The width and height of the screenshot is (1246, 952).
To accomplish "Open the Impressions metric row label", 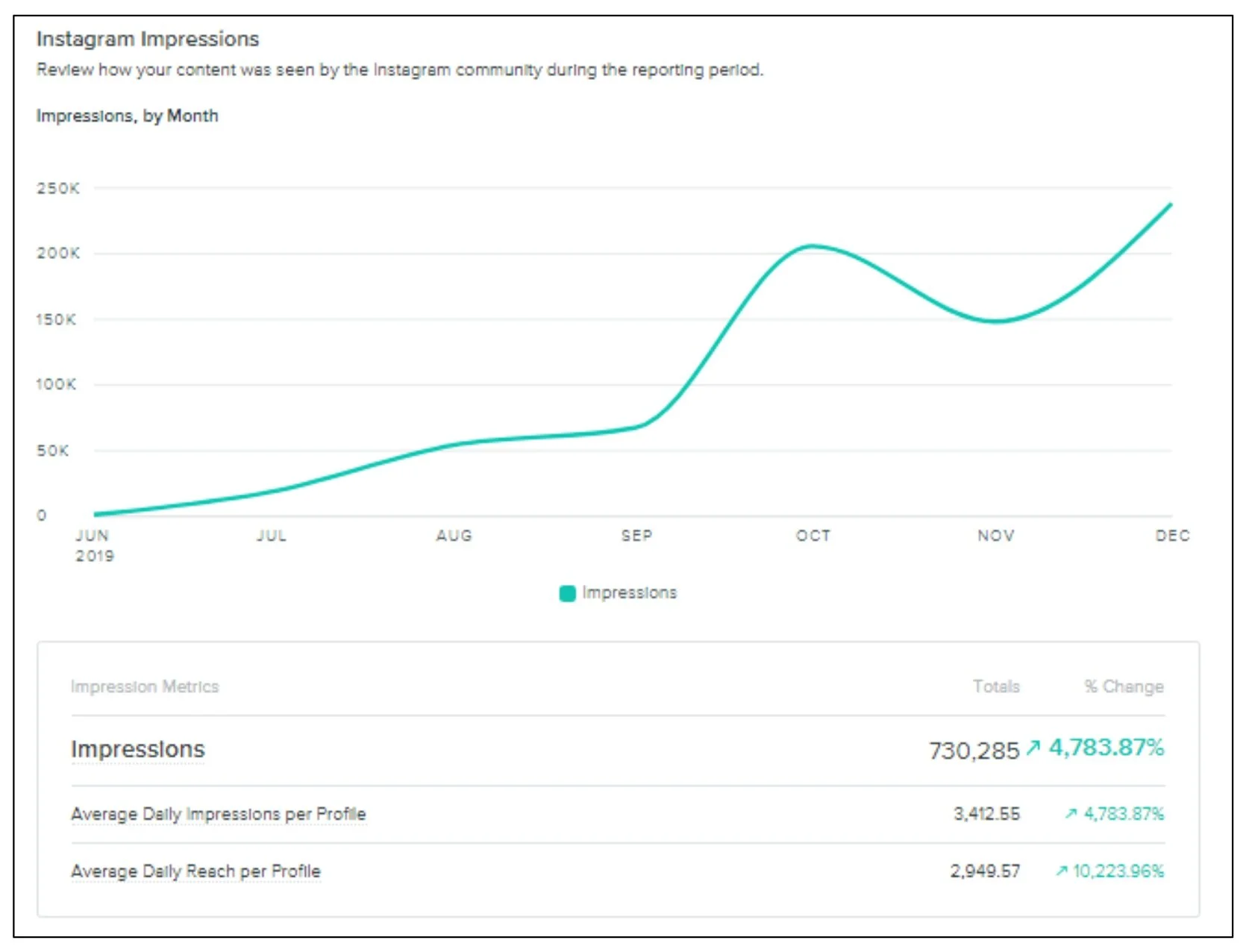I will pos(137,749).
